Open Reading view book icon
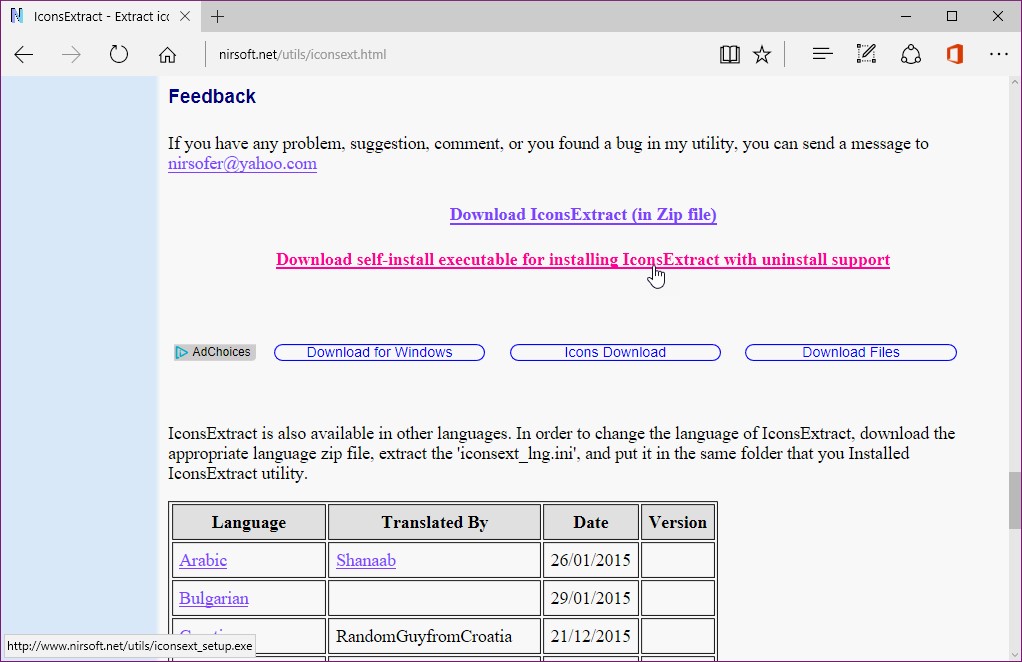 pyautogui.click(x=729, y=55)
